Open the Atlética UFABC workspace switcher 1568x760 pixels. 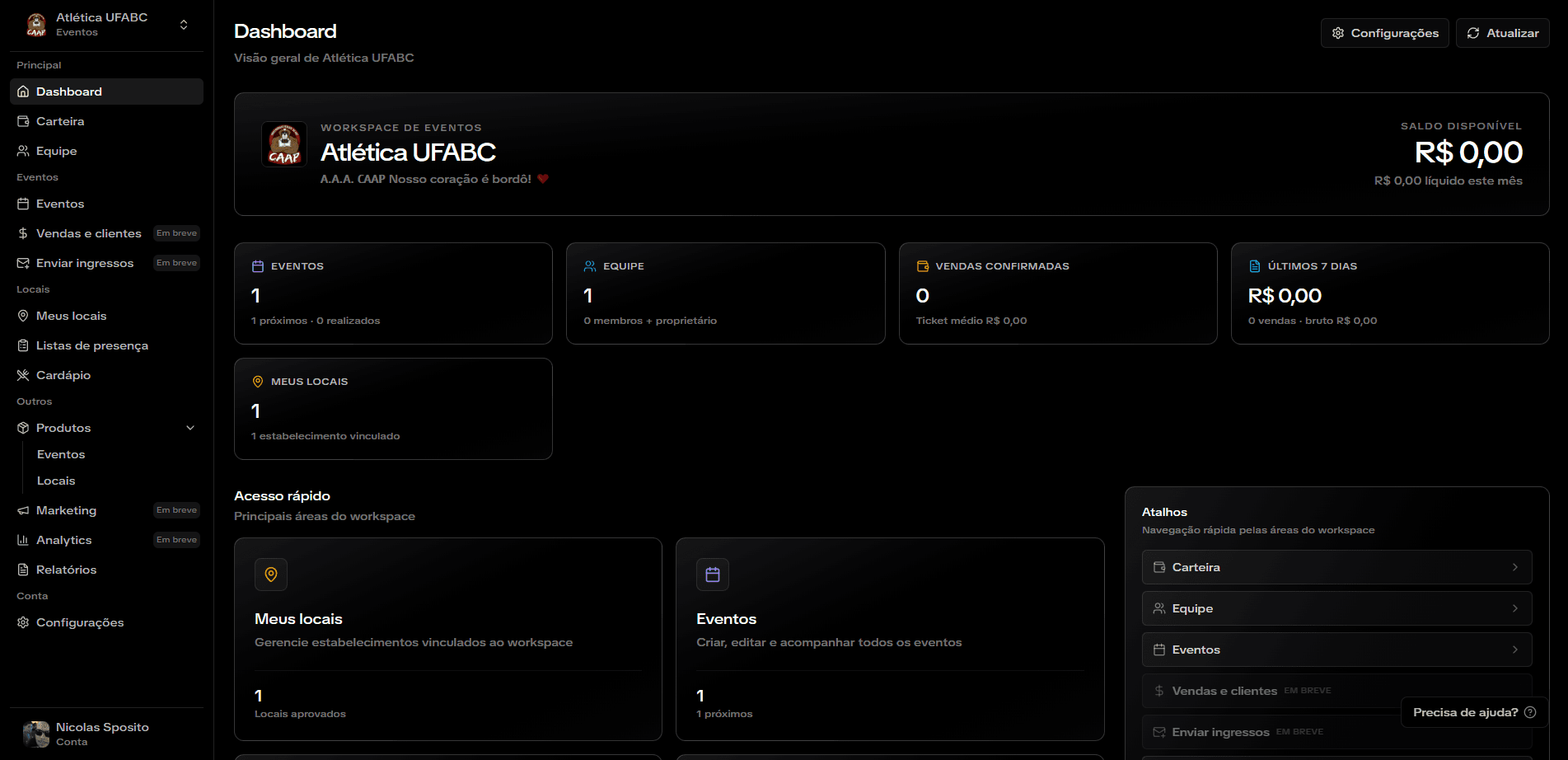point(106,25)
